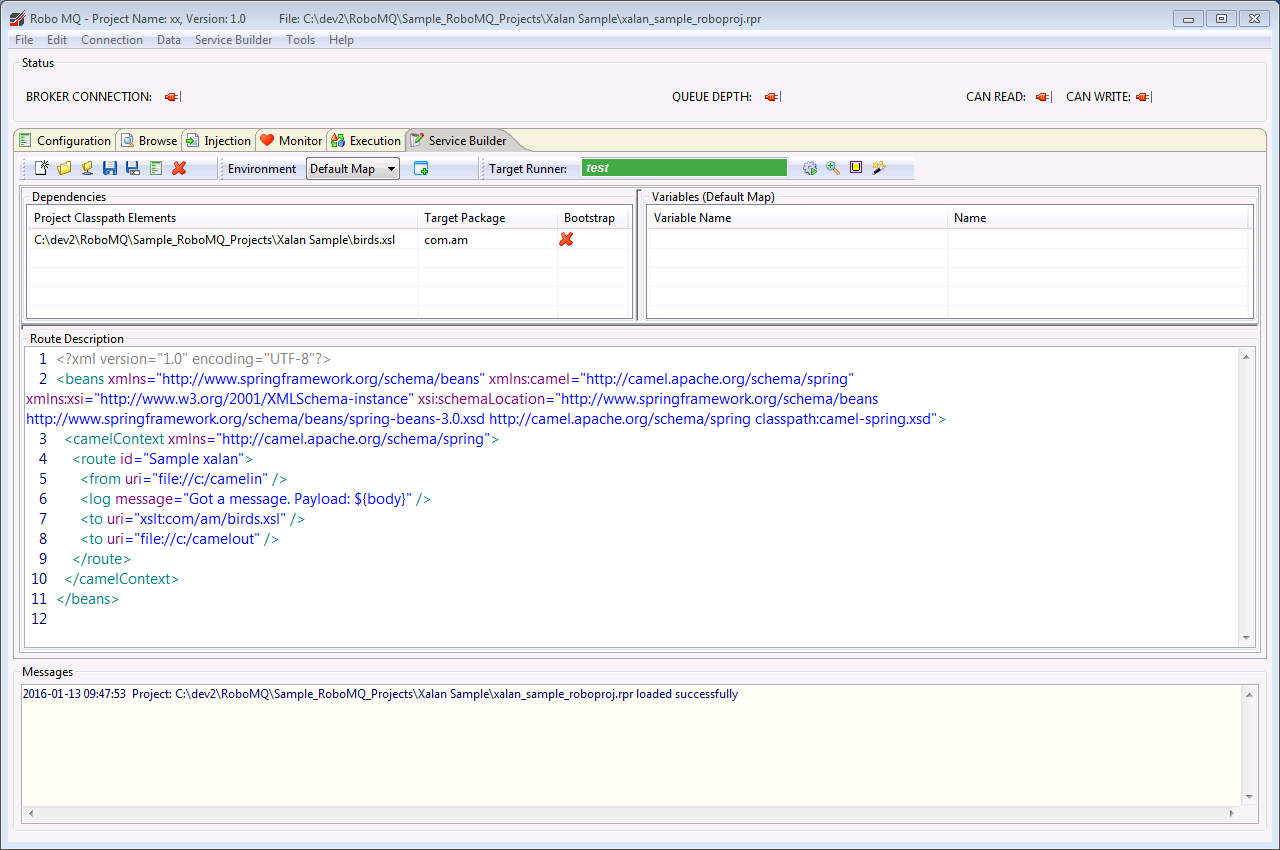The width and height of the screenshot is (1280, 850).
Task: Open the Execution tab
Action: coord(366,141)
